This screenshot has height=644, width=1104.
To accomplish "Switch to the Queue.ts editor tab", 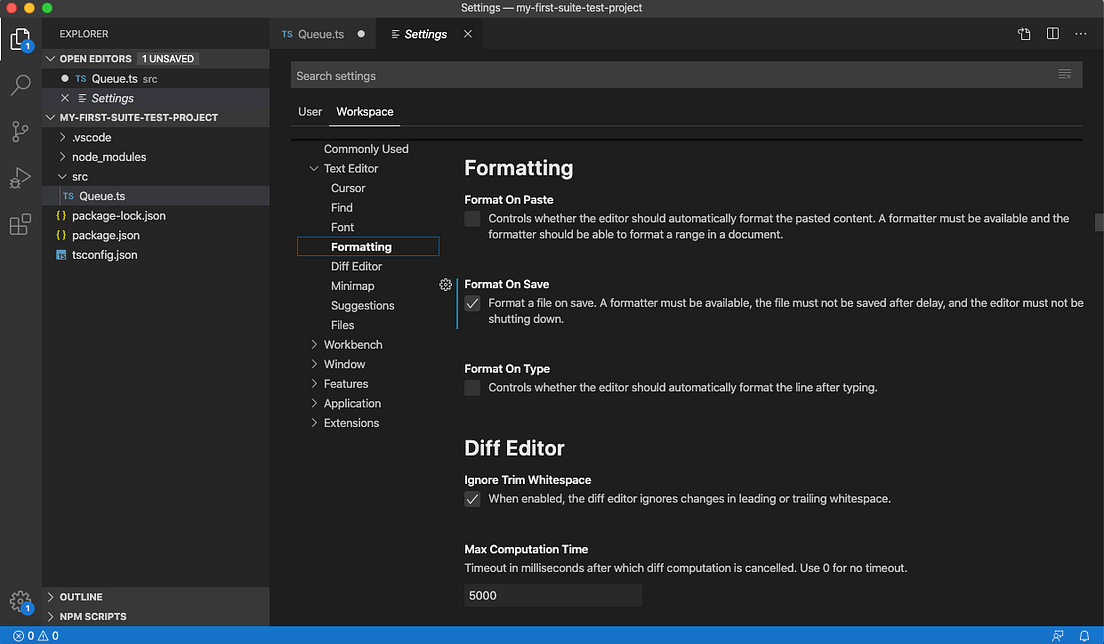I will pos(322,34).
